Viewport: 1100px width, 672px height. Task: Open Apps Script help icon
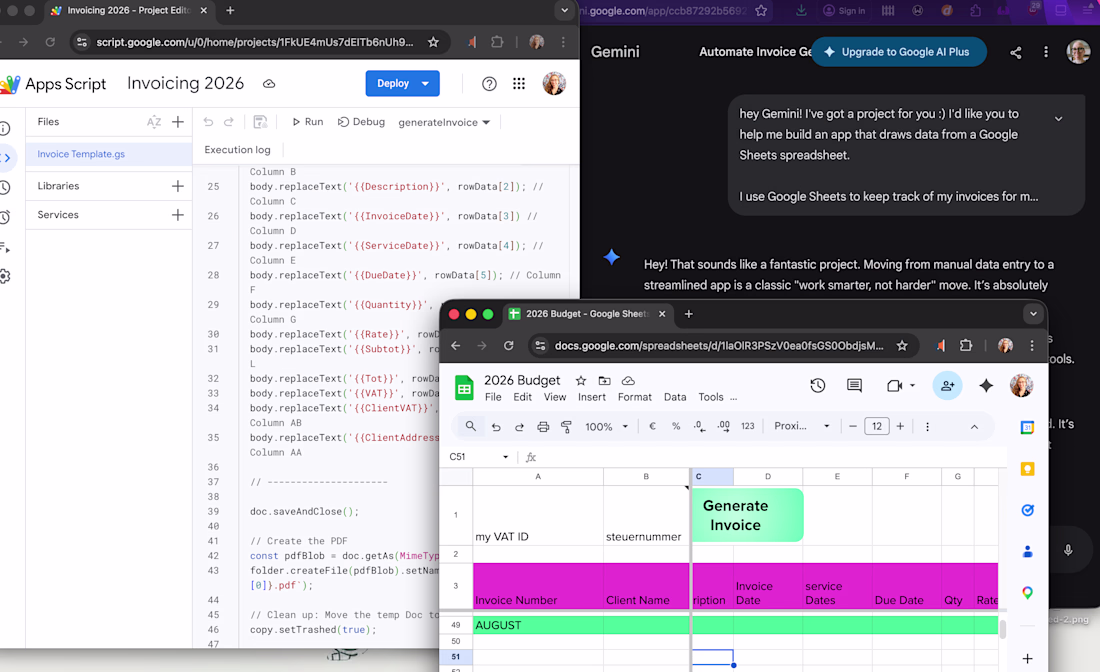489,83
